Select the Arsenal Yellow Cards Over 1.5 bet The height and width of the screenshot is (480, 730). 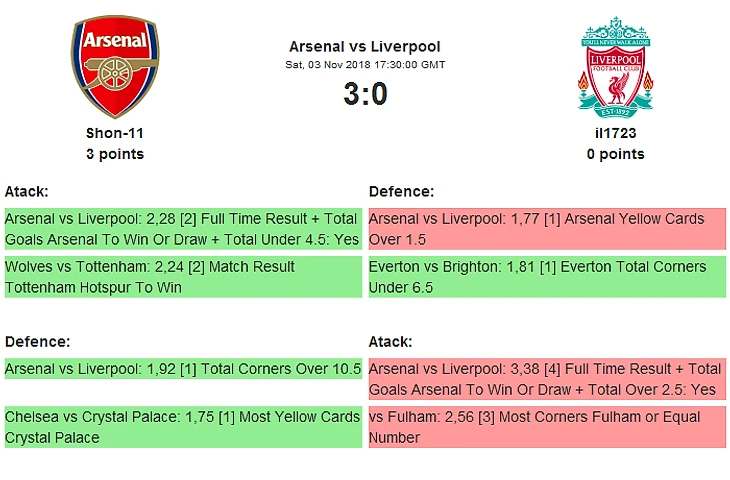pyautogui.click(x=546, y=229)
